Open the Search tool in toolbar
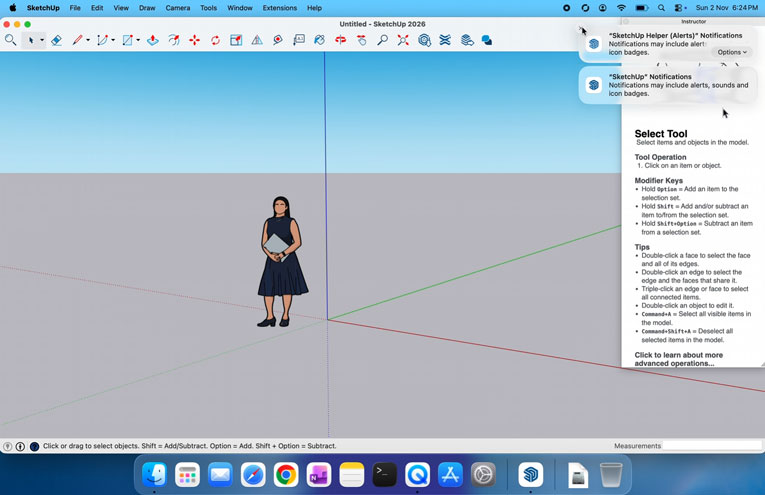Viewport: 765px width, 495px height. pyautogui.click(x=10, y=40)
